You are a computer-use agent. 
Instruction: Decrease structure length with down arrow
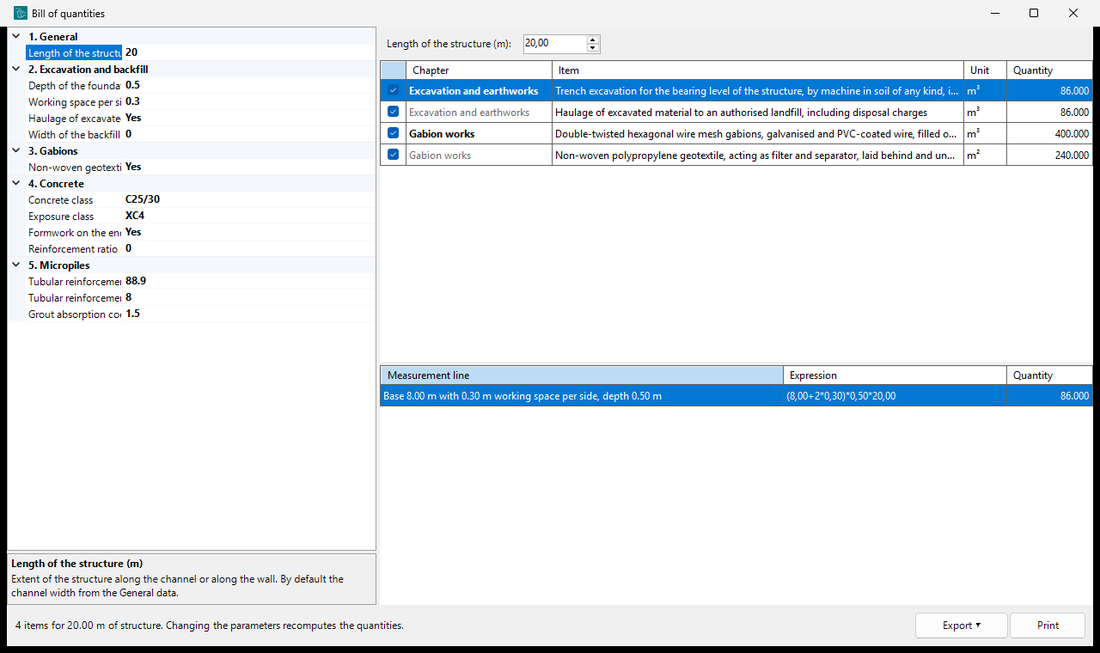pos(593,48)
